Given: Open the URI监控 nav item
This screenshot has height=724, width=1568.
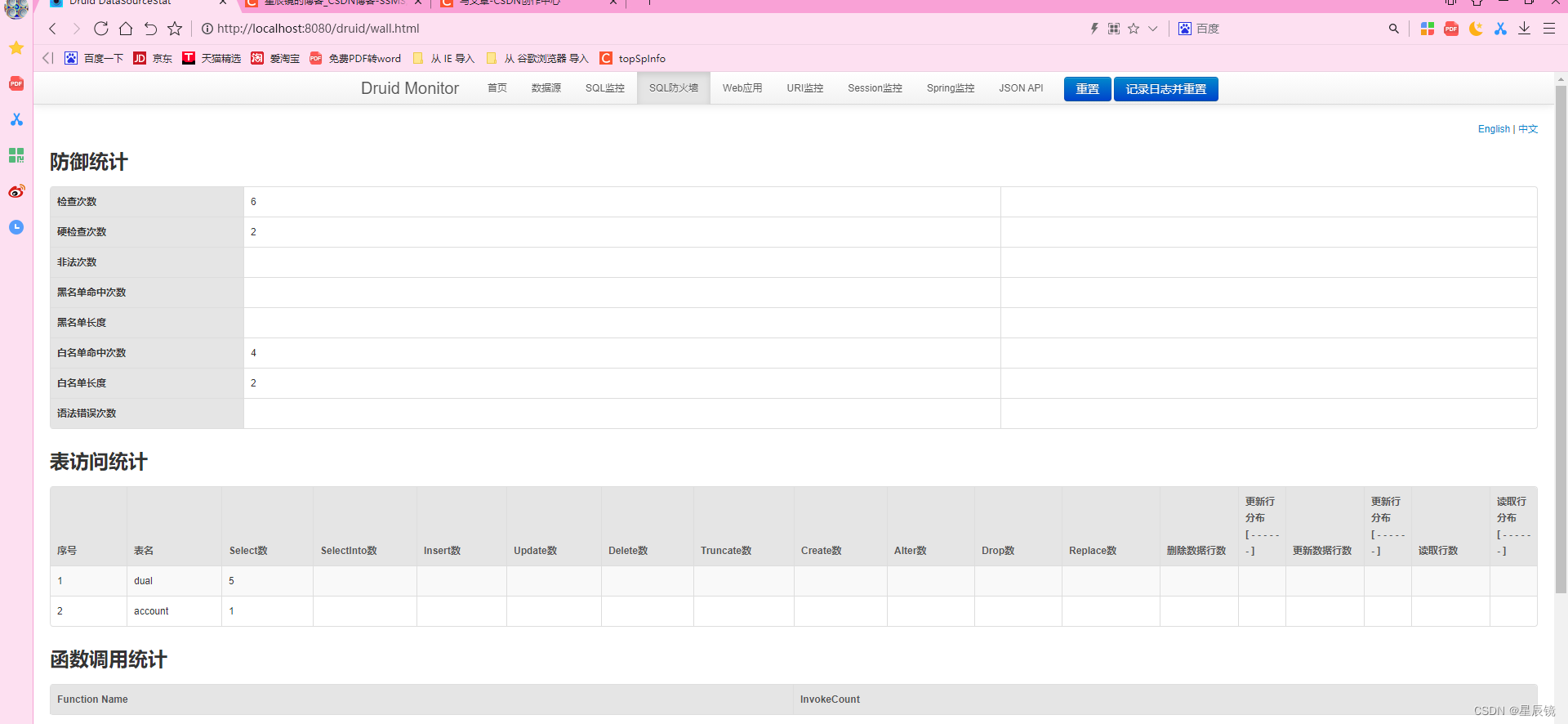Looking at the screenshot, I should (805, 88).
